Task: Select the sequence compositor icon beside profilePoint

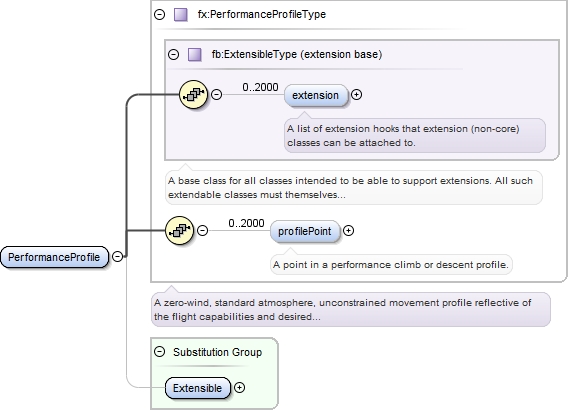Action: click(x=180, y=230)
